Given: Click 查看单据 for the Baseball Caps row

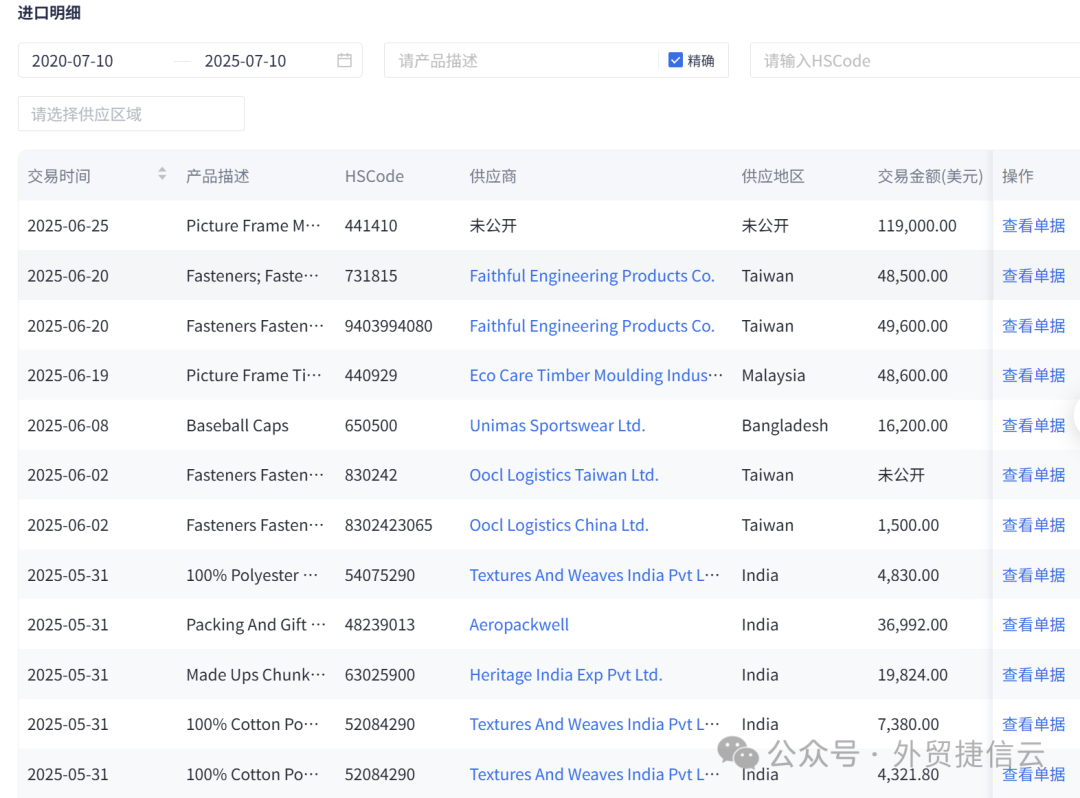Looking at the screenshot, I should pos(1033,426).
